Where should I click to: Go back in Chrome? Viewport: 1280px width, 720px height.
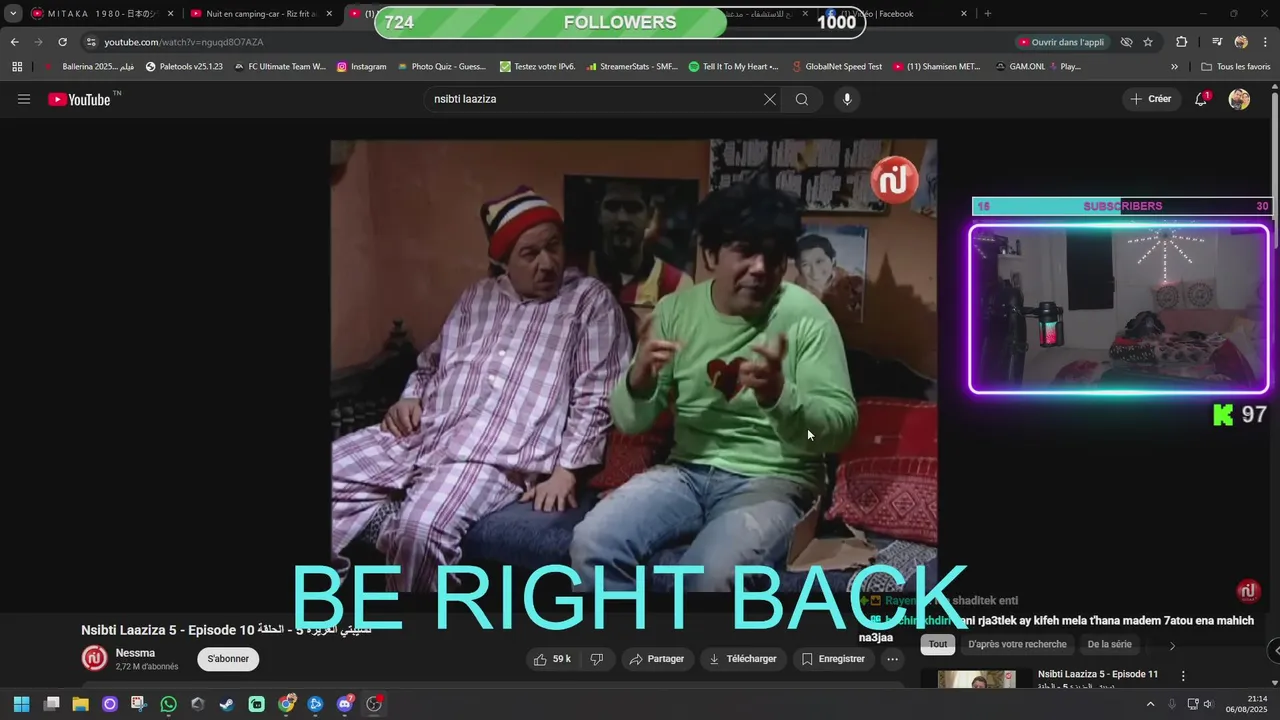pos(14,42)
